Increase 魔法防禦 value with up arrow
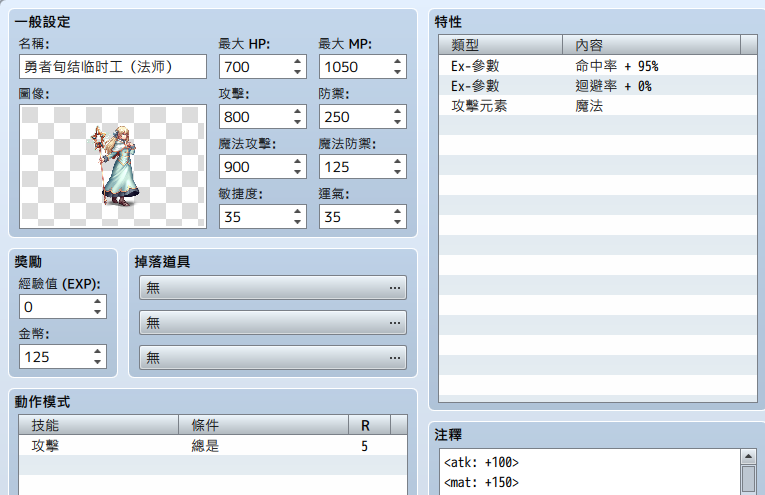Viewport: 765px width, 495px height. (x=398, y=161)
